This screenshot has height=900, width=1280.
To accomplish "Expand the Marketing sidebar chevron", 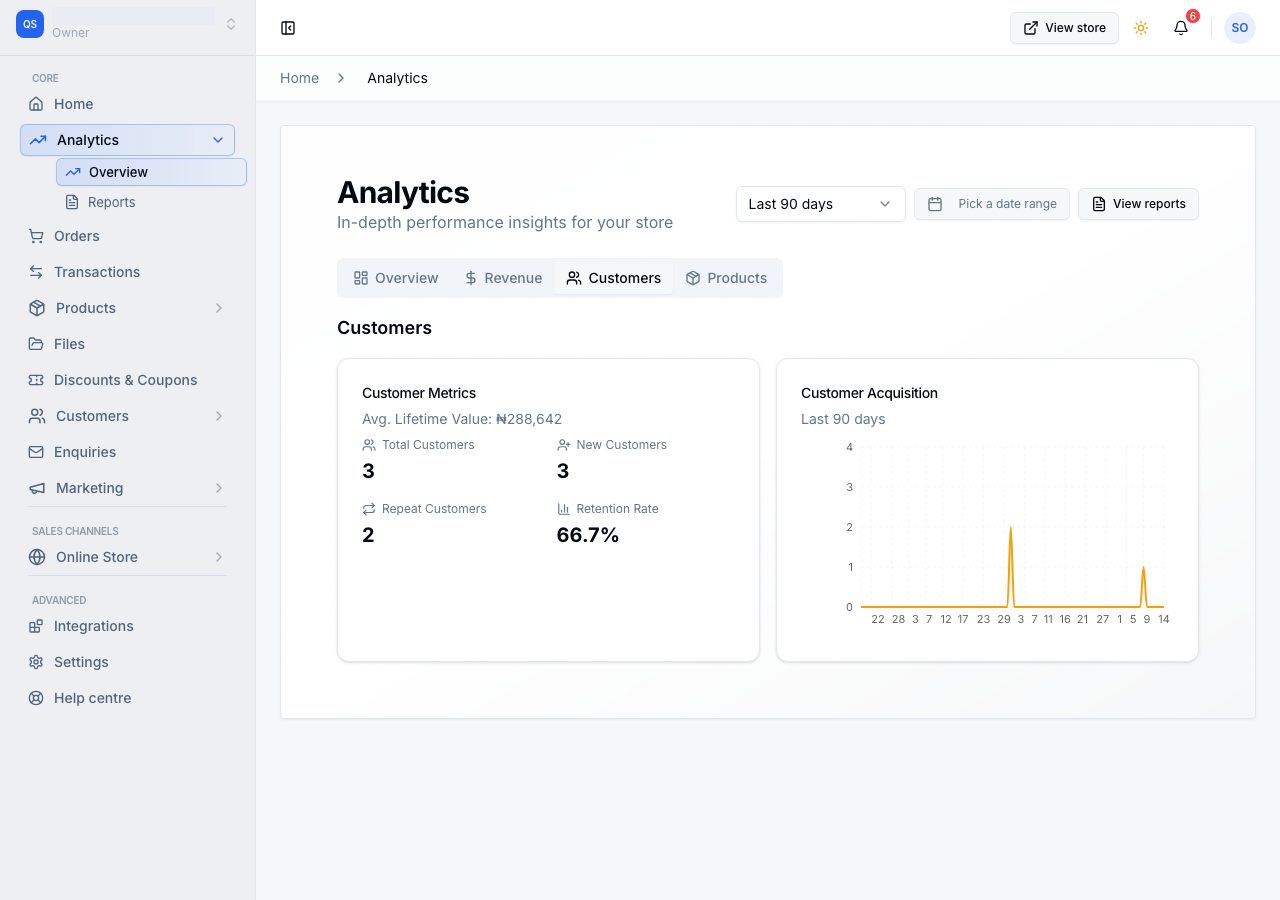I will [219, 488].
